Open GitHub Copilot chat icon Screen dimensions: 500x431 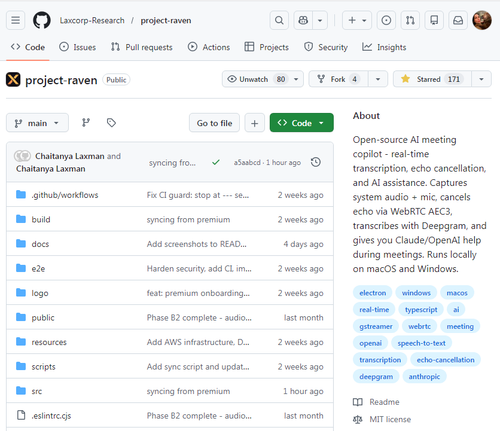(303, 20)
